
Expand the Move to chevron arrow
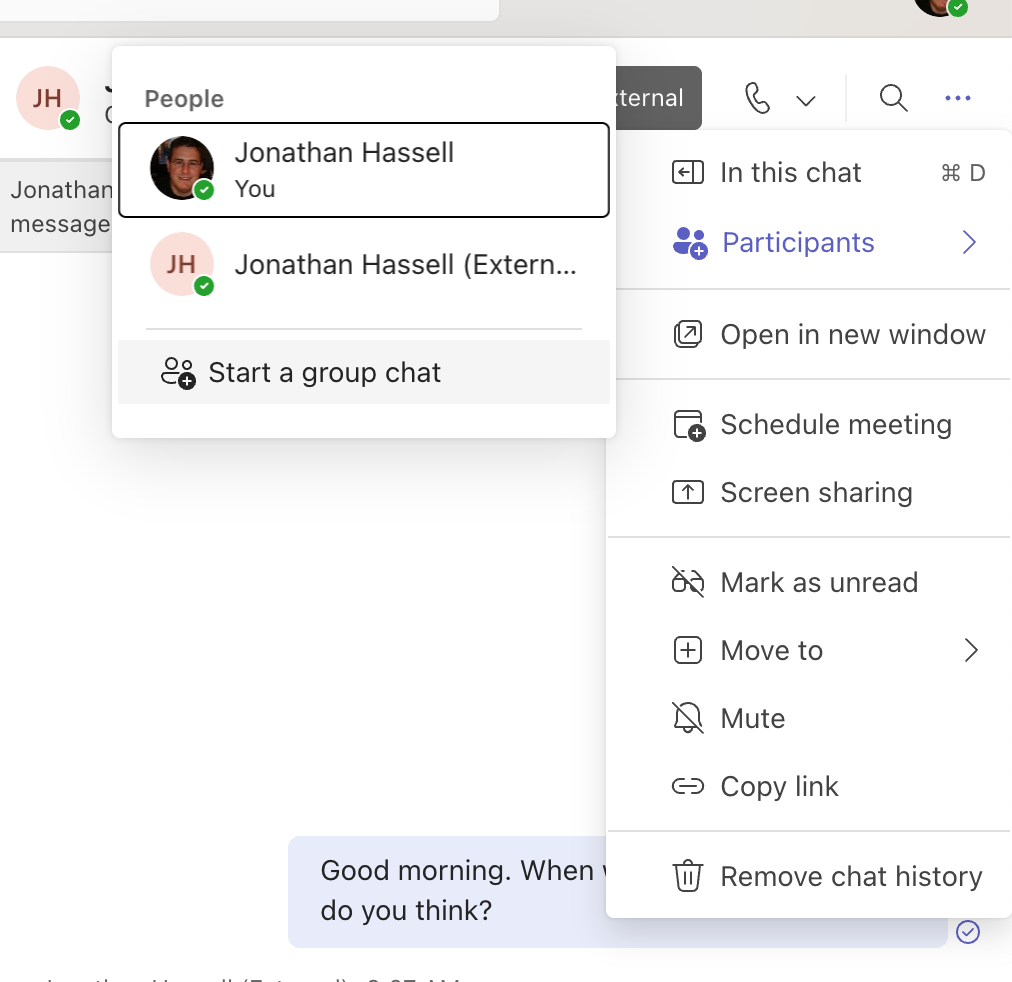click(x=971, y=650)
